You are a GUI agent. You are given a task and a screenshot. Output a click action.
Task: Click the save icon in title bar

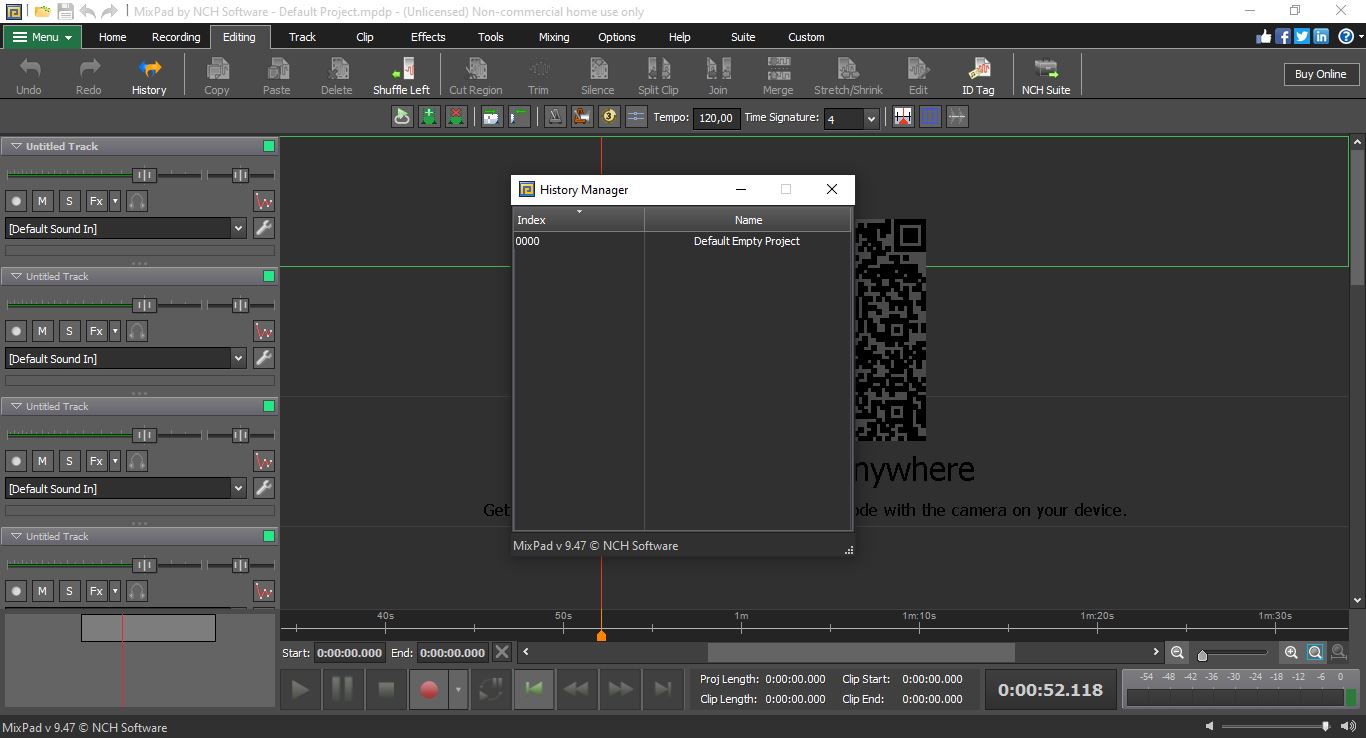click(x=65, y=12)
